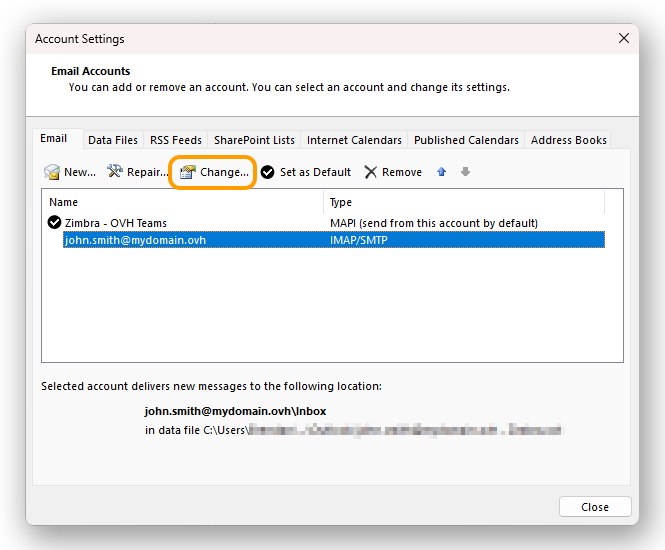
Task: Switch to Address Books tab
Action: click(568, 140)
